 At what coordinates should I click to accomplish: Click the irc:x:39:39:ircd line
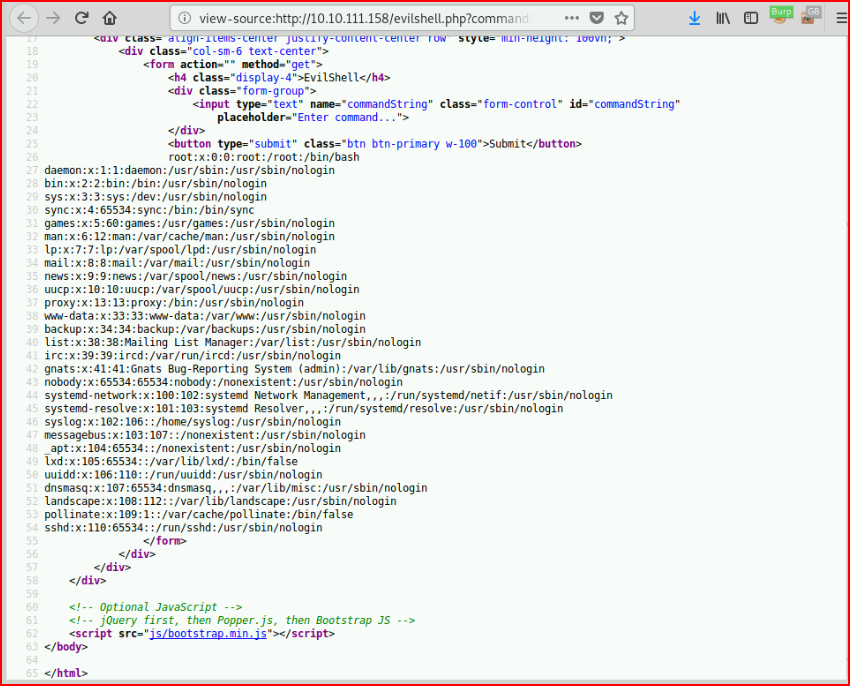click(x=192, y=356)
